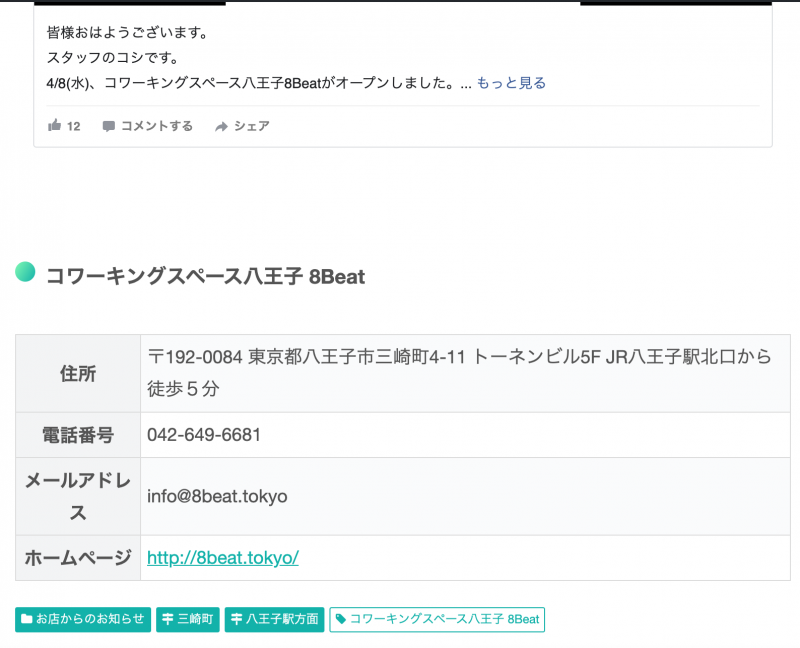Click the phone number 042-649-6681

point(204,435)
